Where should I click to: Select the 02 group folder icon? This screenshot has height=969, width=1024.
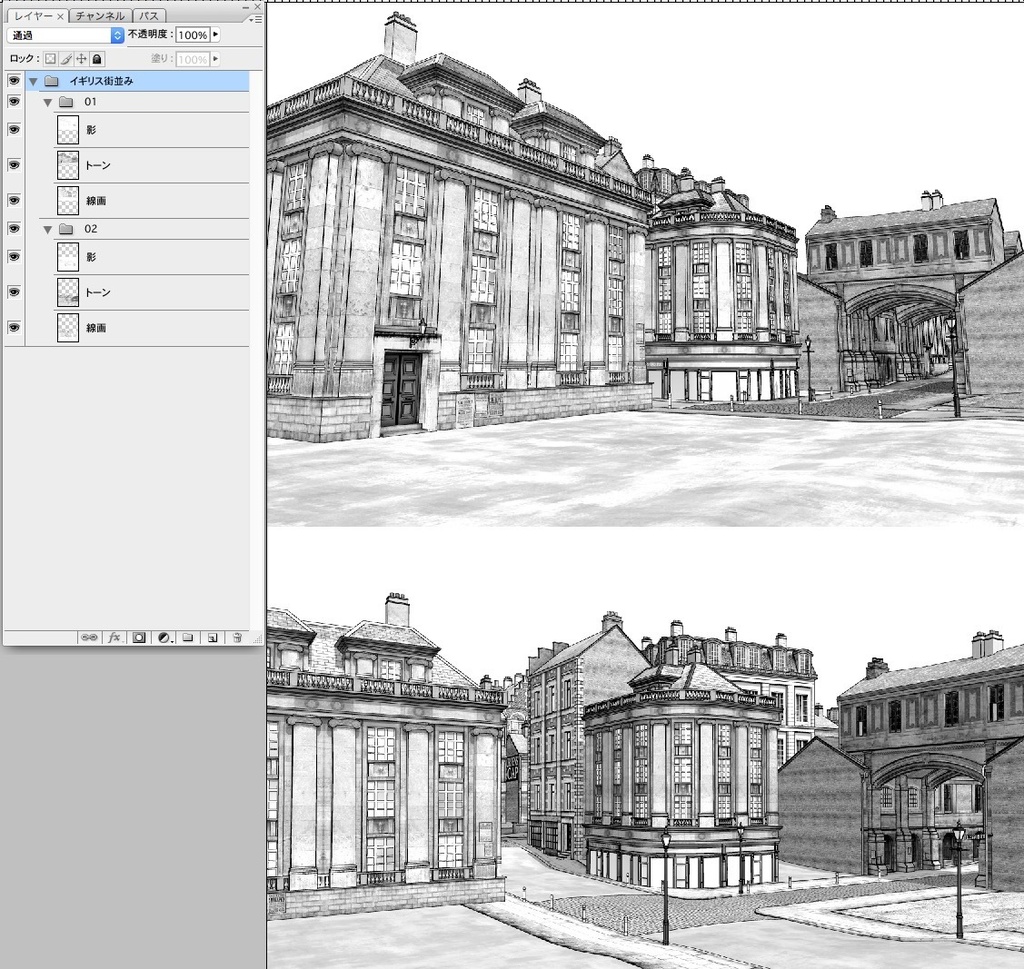point(66,229)
